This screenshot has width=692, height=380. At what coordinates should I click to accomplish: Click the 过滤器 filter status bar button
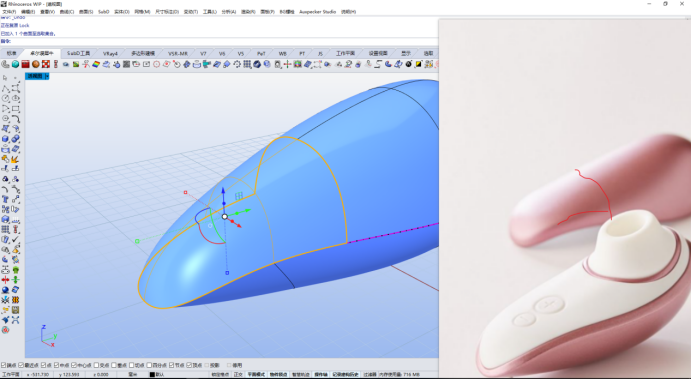point(369,375)
